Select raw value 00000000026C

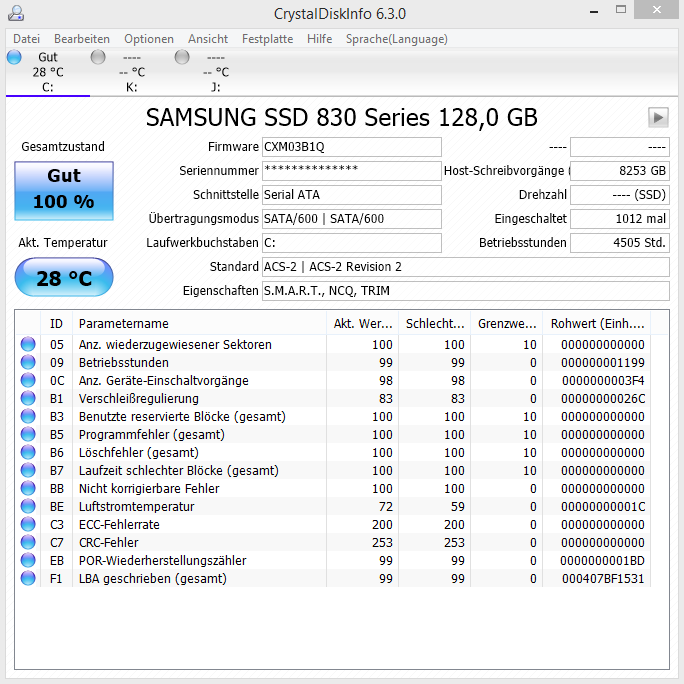click(603, 398)
